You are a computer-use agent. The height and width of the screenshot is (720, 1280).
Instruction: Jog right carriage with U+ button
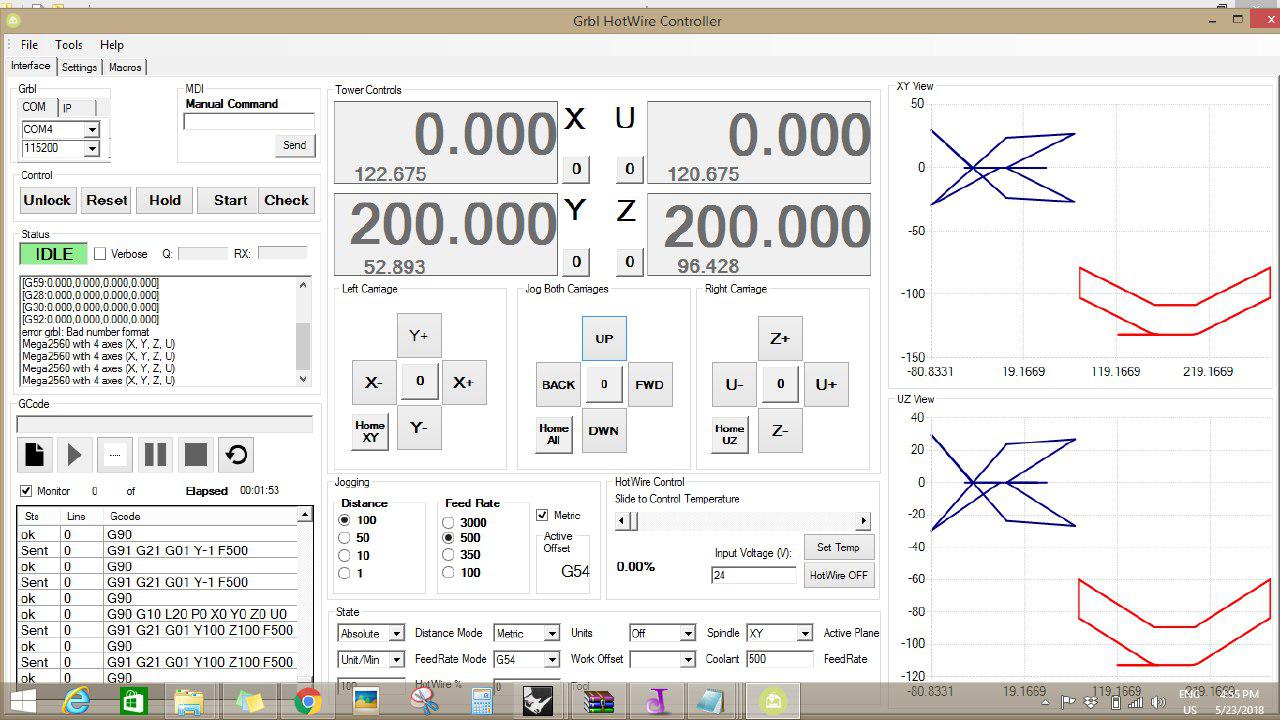[826, 384]
